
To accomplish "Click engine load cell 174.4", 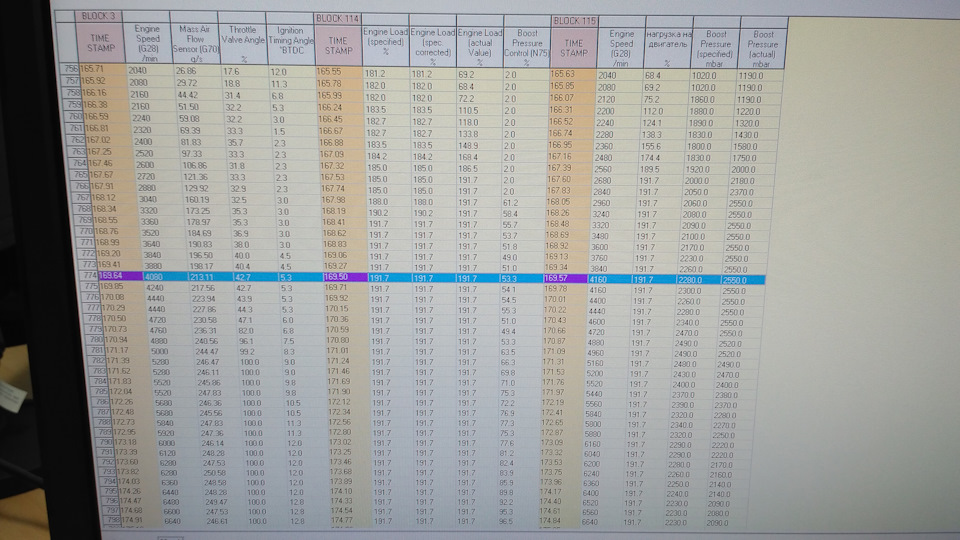I will pyautogui.click(x=651, y=158).
